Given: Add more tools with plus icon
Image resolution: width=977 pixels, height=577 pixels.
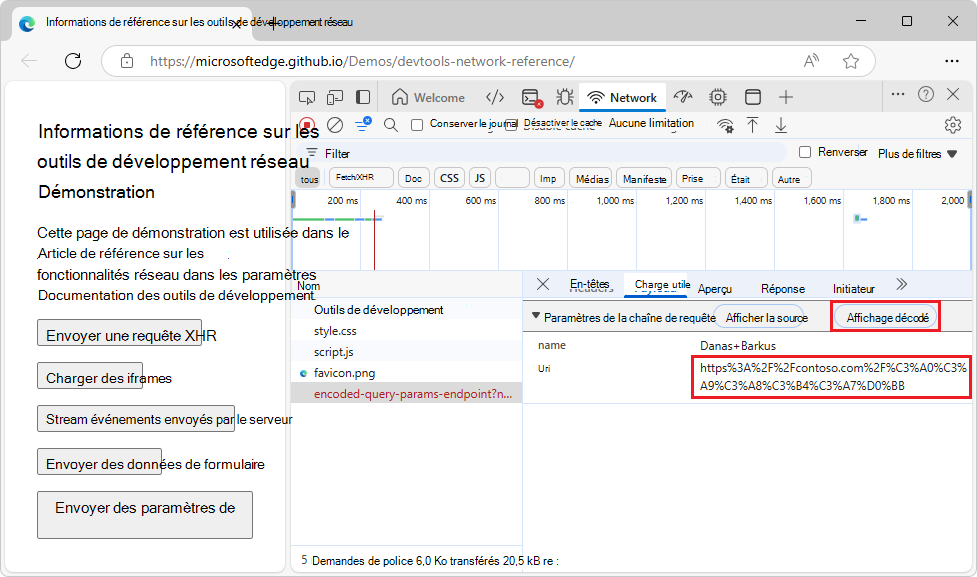Looking at the screenshot, I should pos(786,97).
